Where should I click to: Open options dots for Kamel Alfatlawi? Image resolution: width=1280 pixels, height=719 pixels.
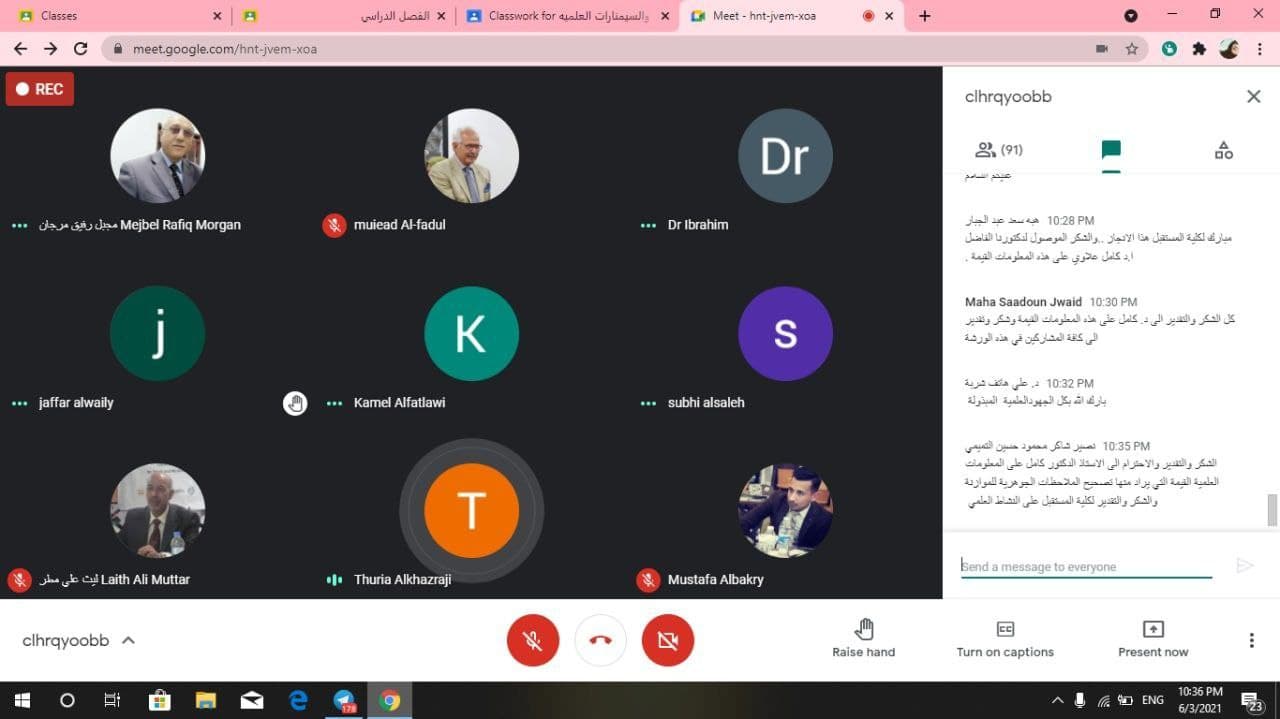(334, 403)
